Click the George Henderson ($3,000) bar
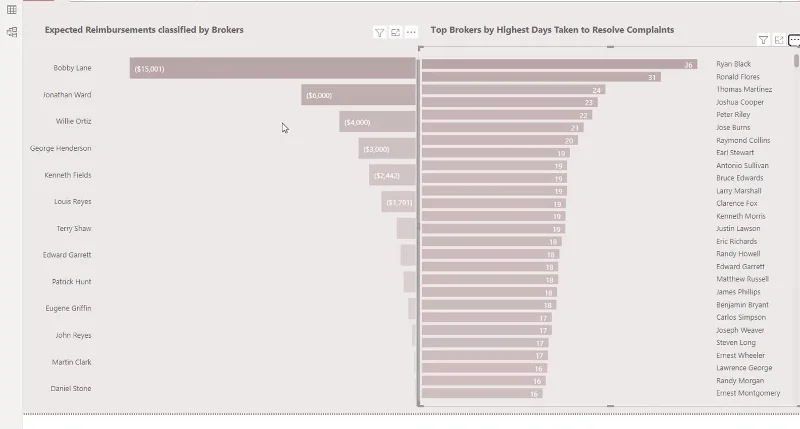 click(x=387, y=148)
